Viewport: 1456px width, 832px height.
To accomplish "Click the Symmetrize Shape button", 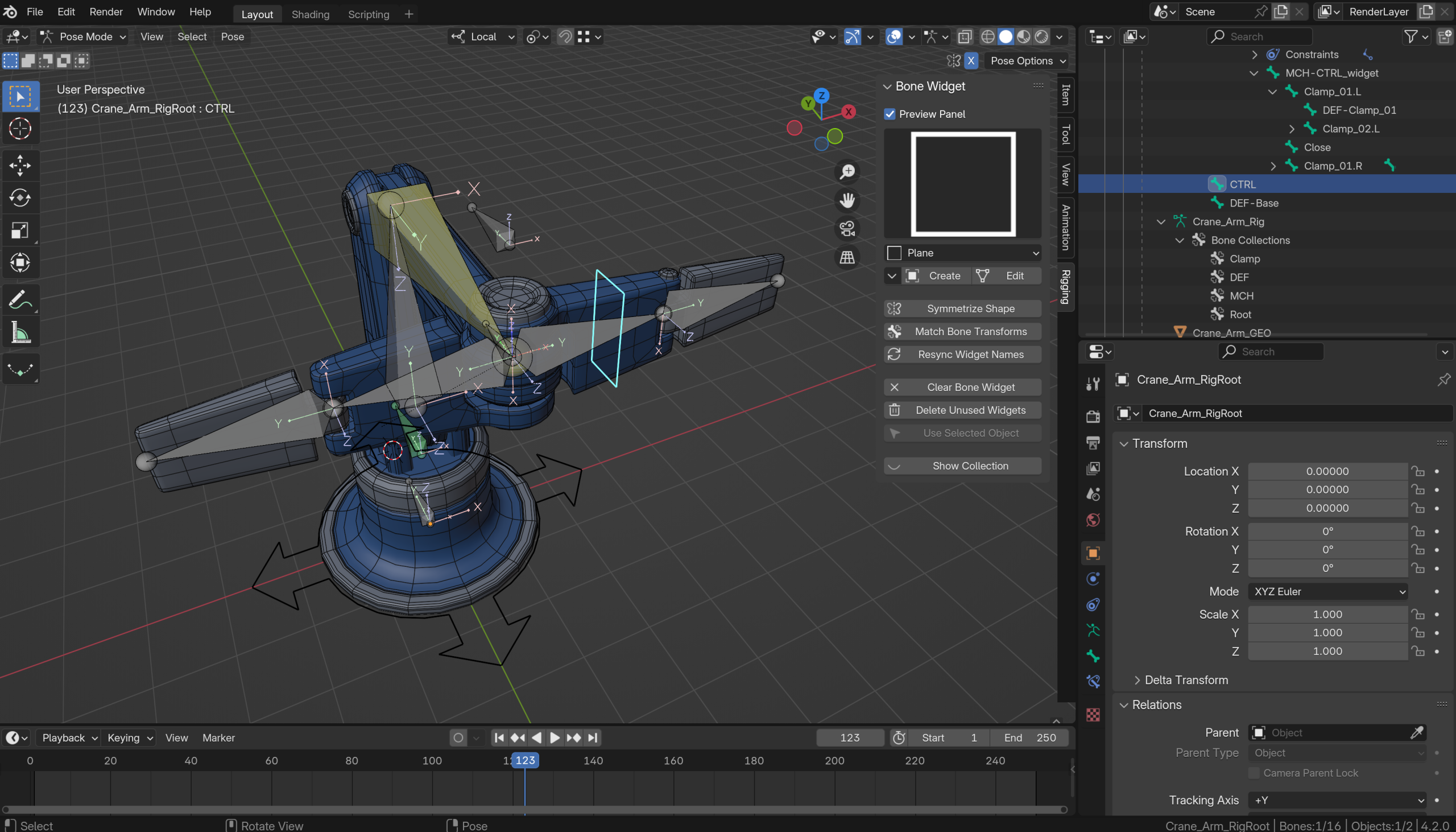I will [x=962, y=308].
